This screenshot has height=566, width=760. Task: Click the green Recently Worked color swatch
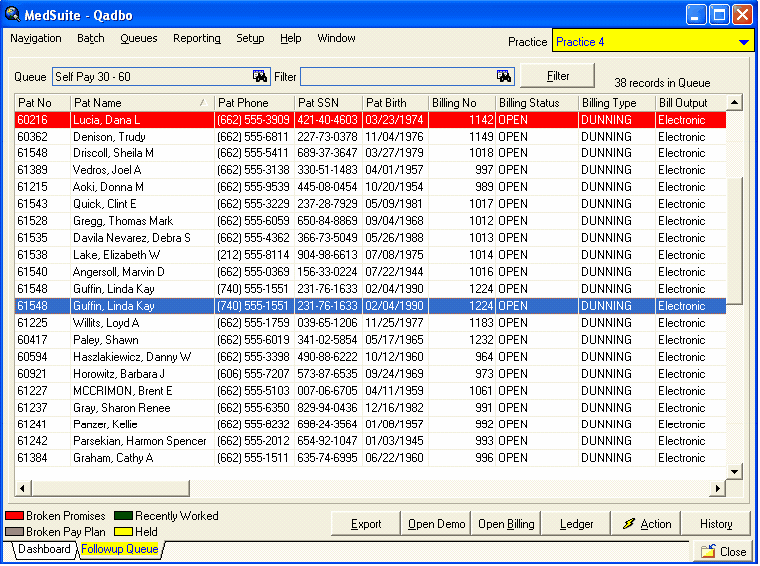coord(123,516)
